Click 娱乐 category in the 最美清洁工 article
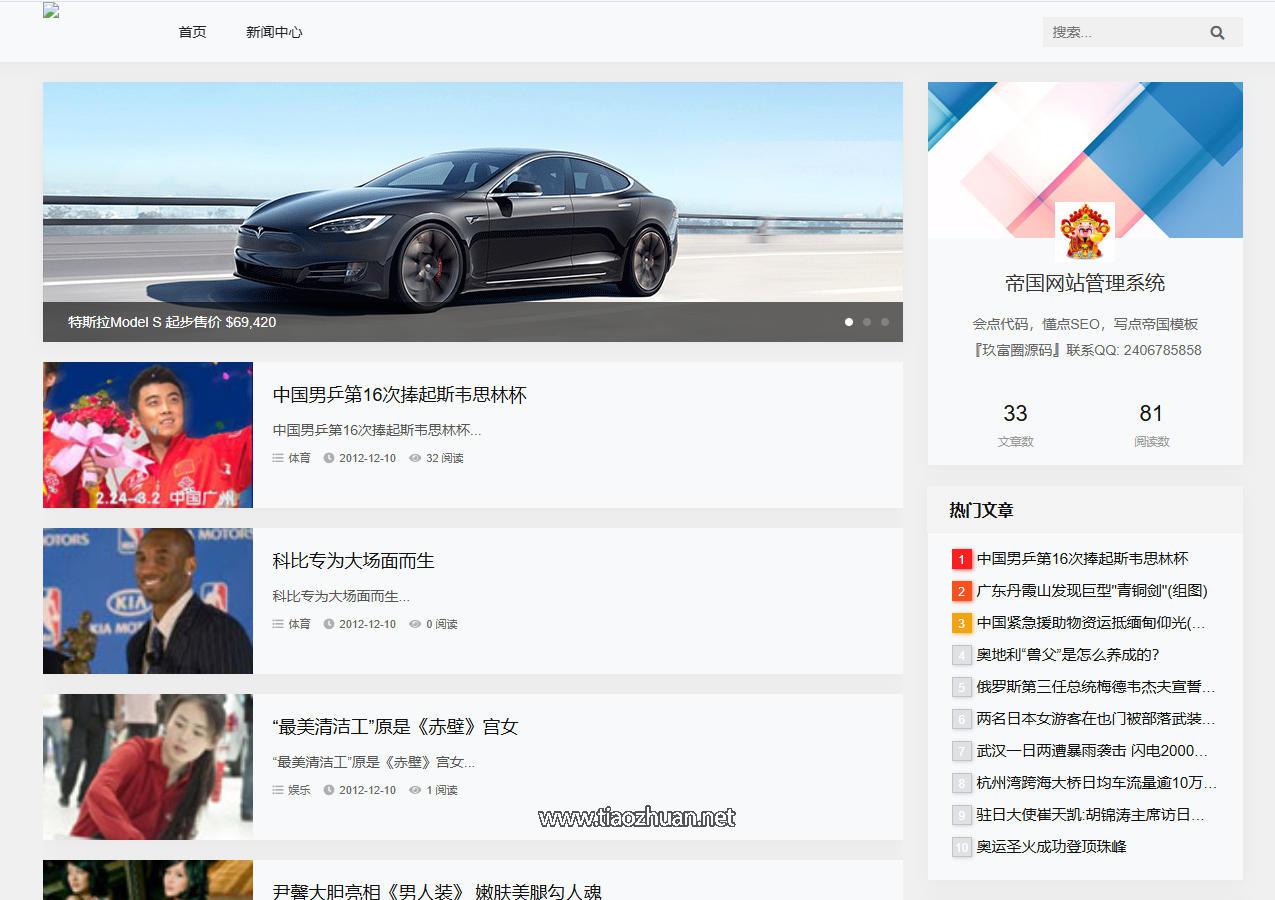Screen dimensions: 1275x900 tap(299, 790)
